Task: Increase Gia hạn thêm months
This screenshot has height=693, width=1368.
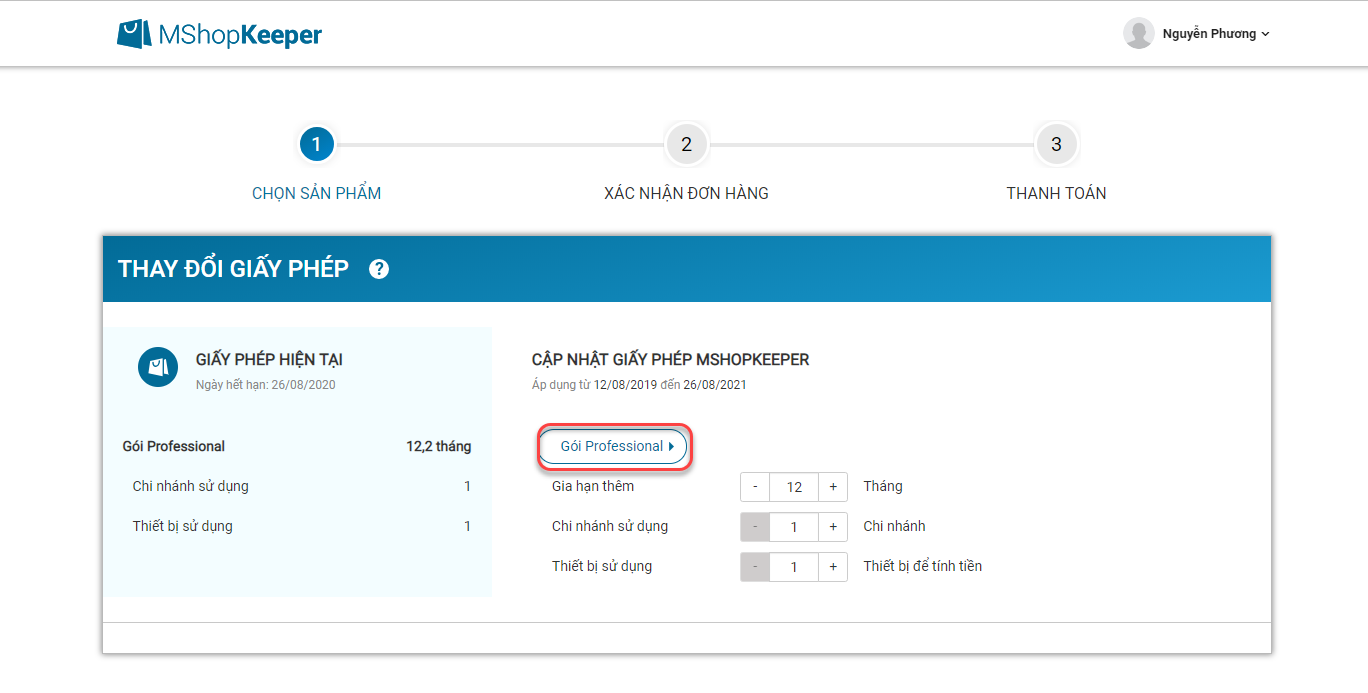Action: [x=833, y=487]
